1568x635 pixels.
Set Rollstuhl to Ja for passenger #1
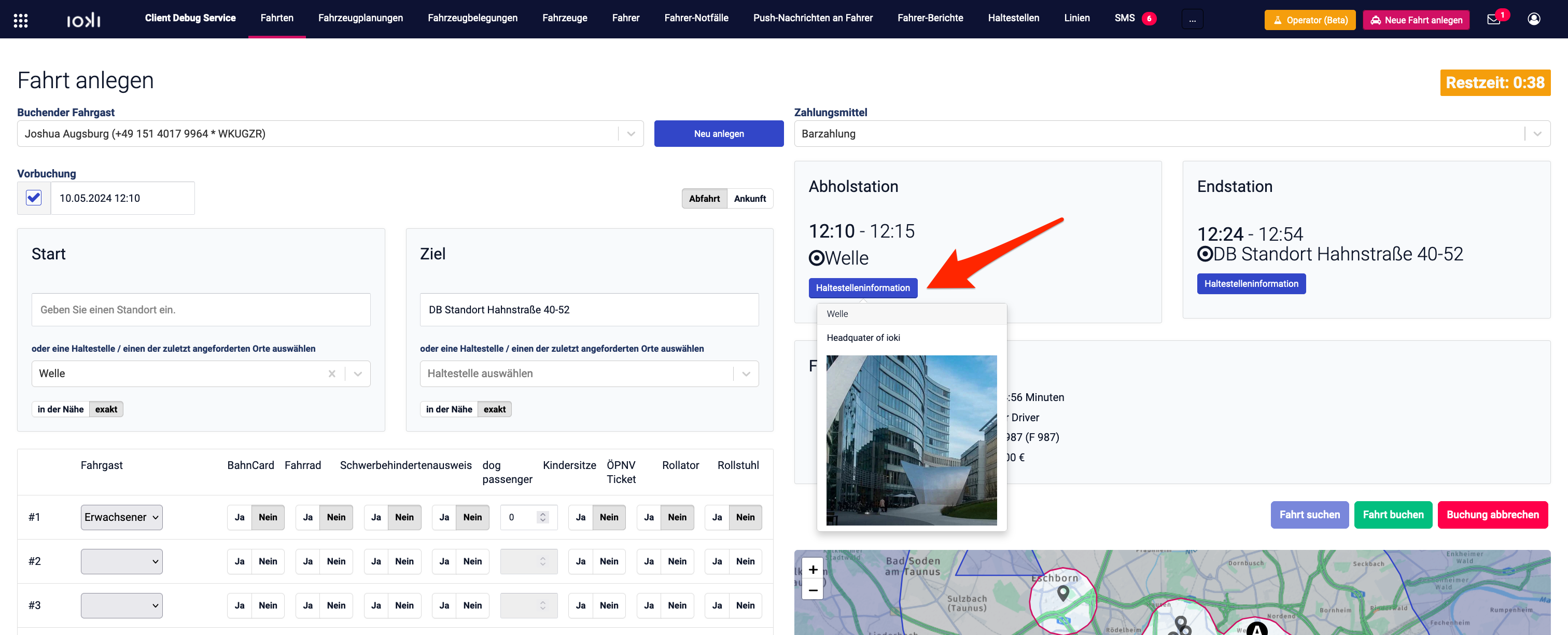[x=717, y=518]
